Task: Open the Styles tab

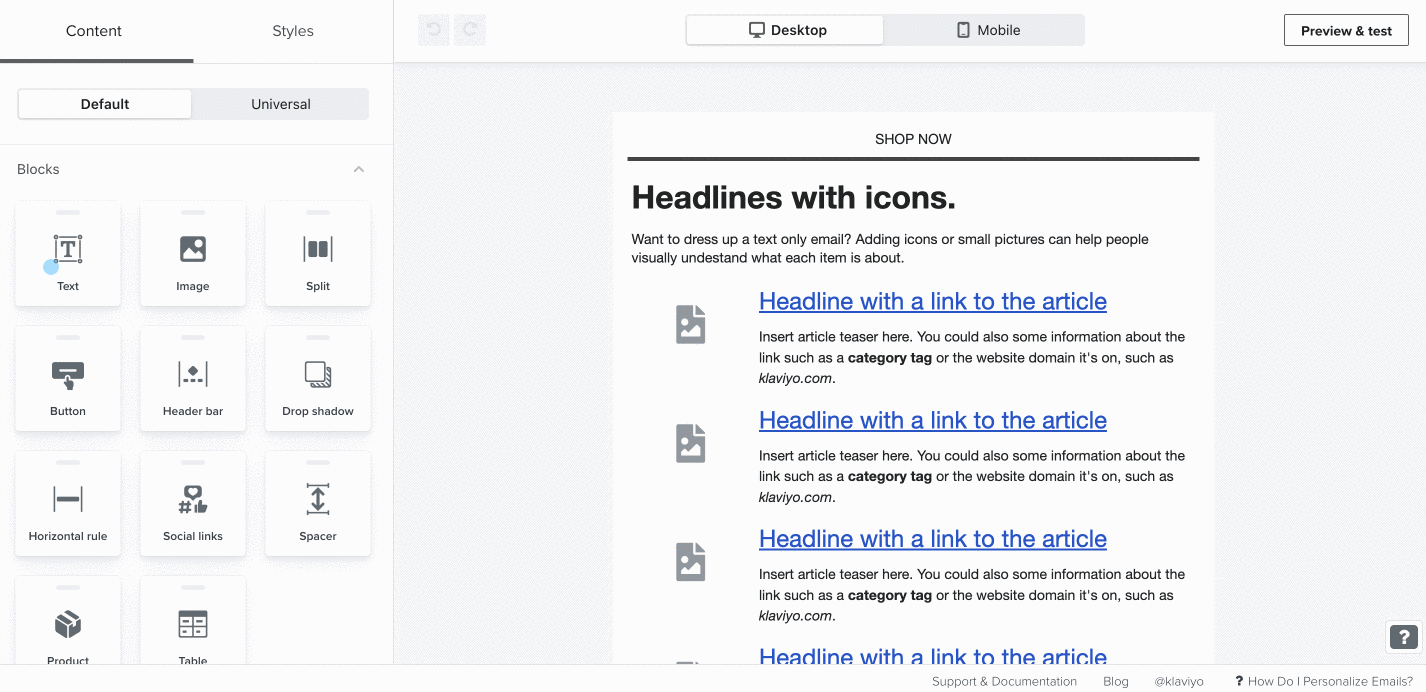Action: [x=293, y=31]
